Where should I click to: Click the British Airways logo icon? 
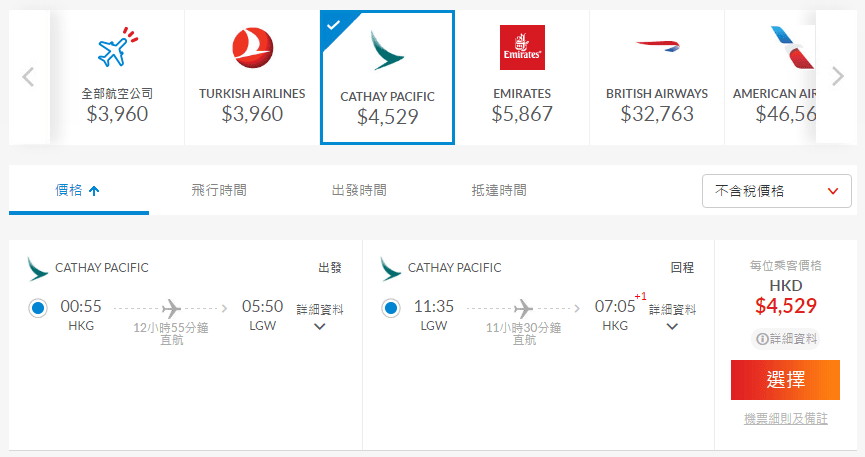click(656, 46)
